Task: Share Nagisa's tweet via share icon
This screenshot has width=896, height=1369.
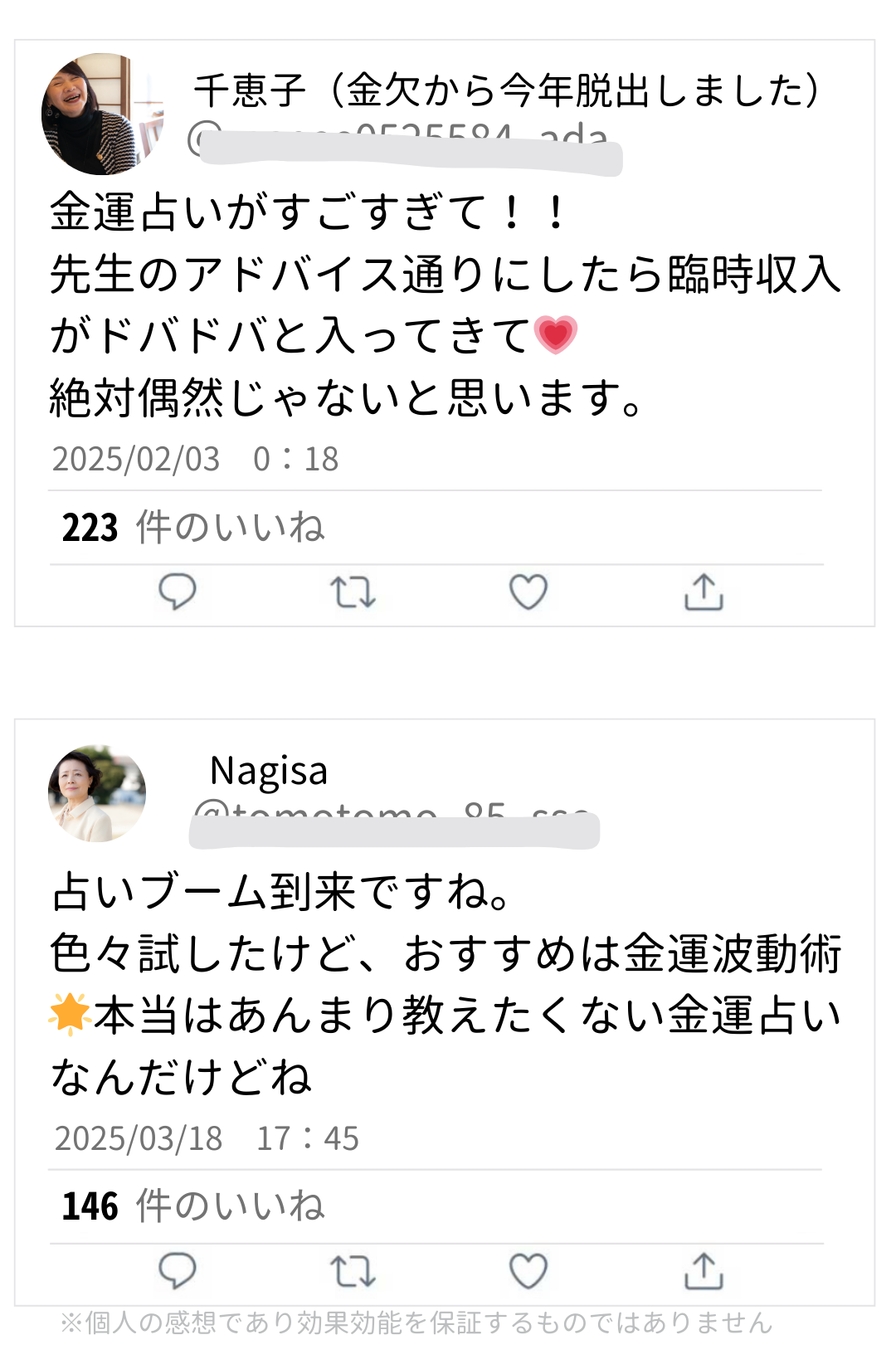Action: (x=704, y=1271)
